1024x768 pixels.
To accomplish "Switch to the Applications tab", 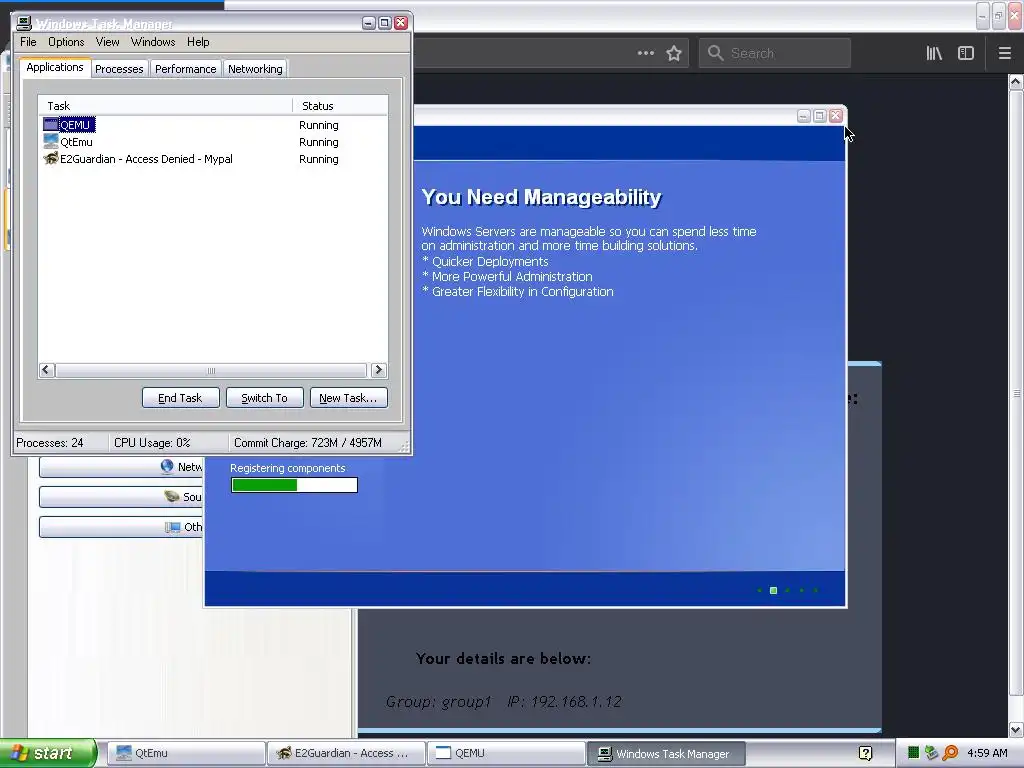I will point(55,67).
